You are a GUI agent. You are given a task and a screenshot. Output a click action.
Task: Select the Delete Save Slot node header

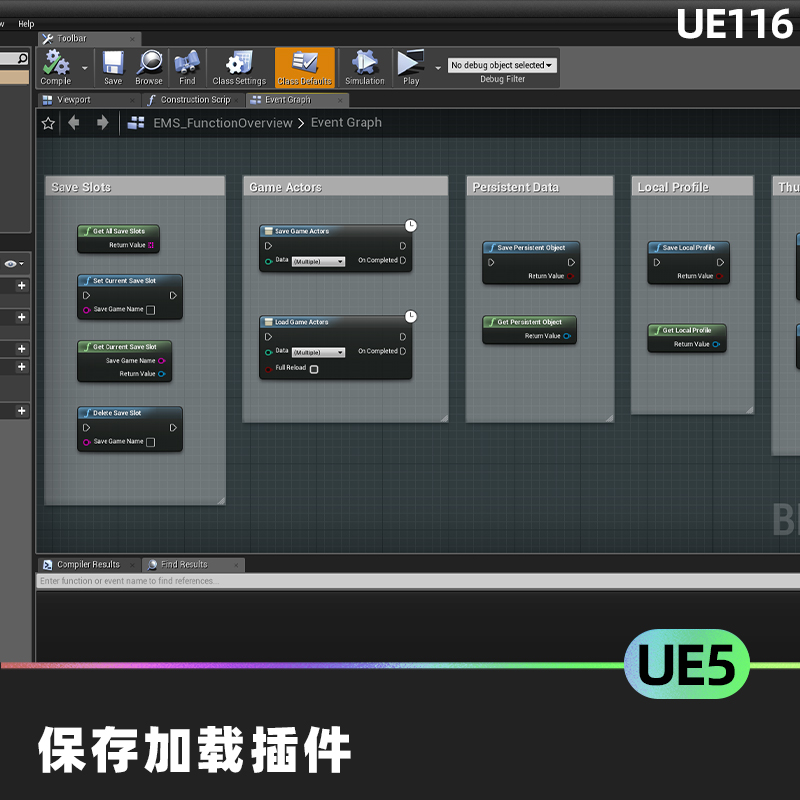[x=130, y=413]
